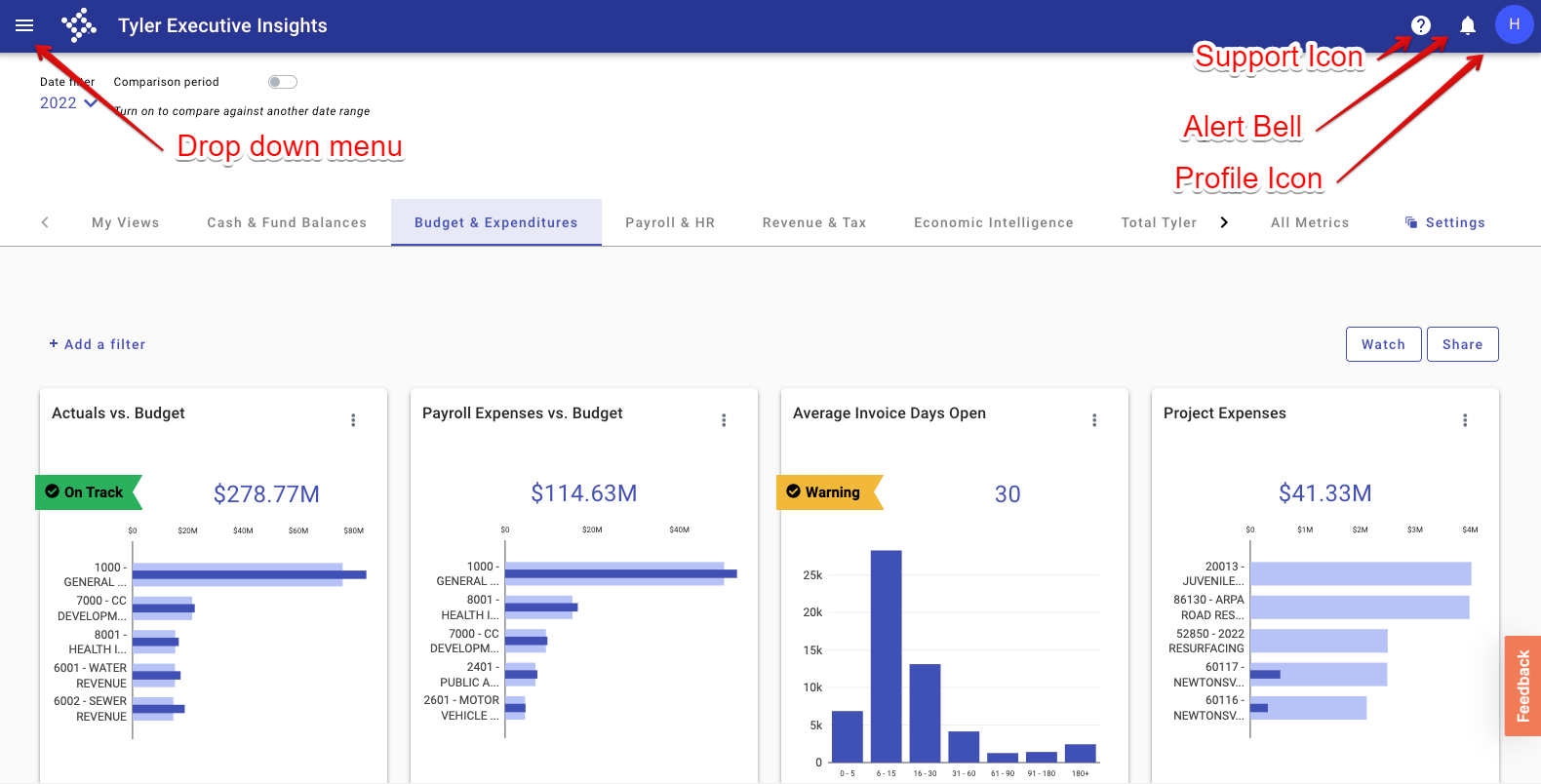Open options menu on Payroll Expenses vs. Budget card
The image size is (1541, 784).
click(724, 420)
